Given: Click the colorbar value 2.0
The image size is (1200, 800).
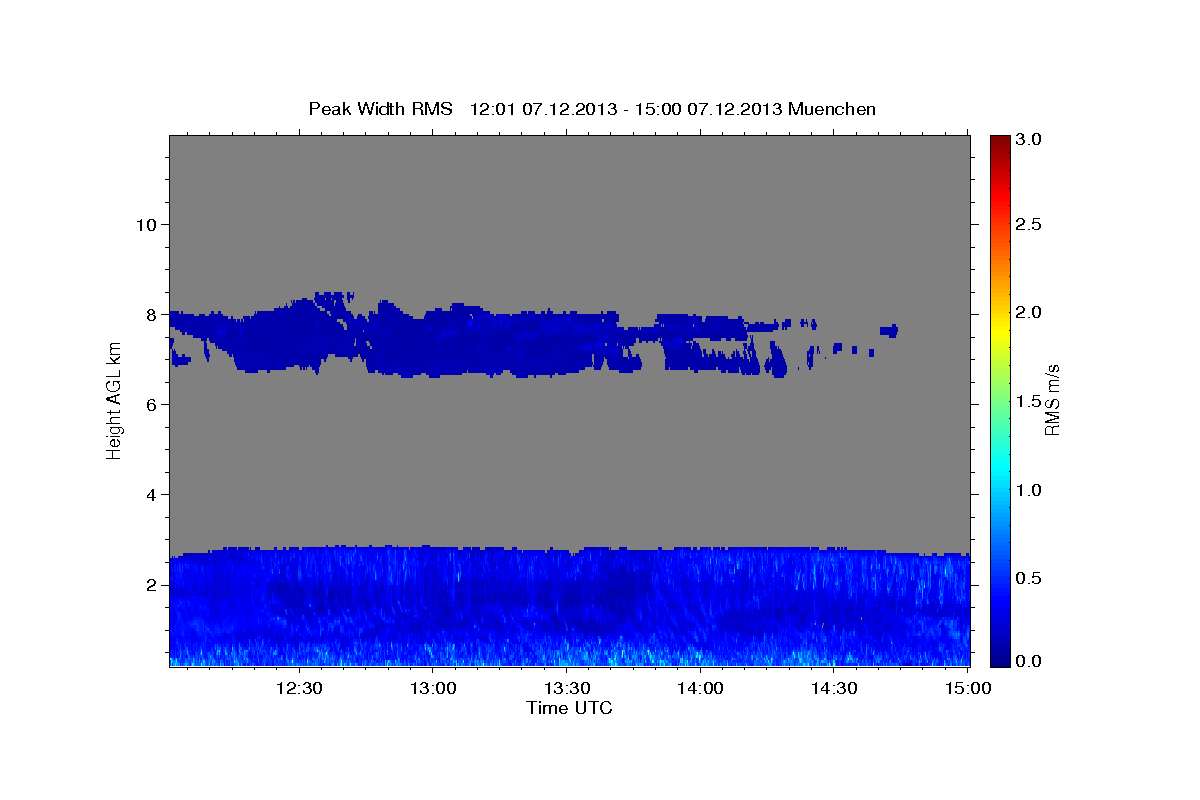Looking at the screenshot, I should pyautogui.click(x=1030, y=313).
